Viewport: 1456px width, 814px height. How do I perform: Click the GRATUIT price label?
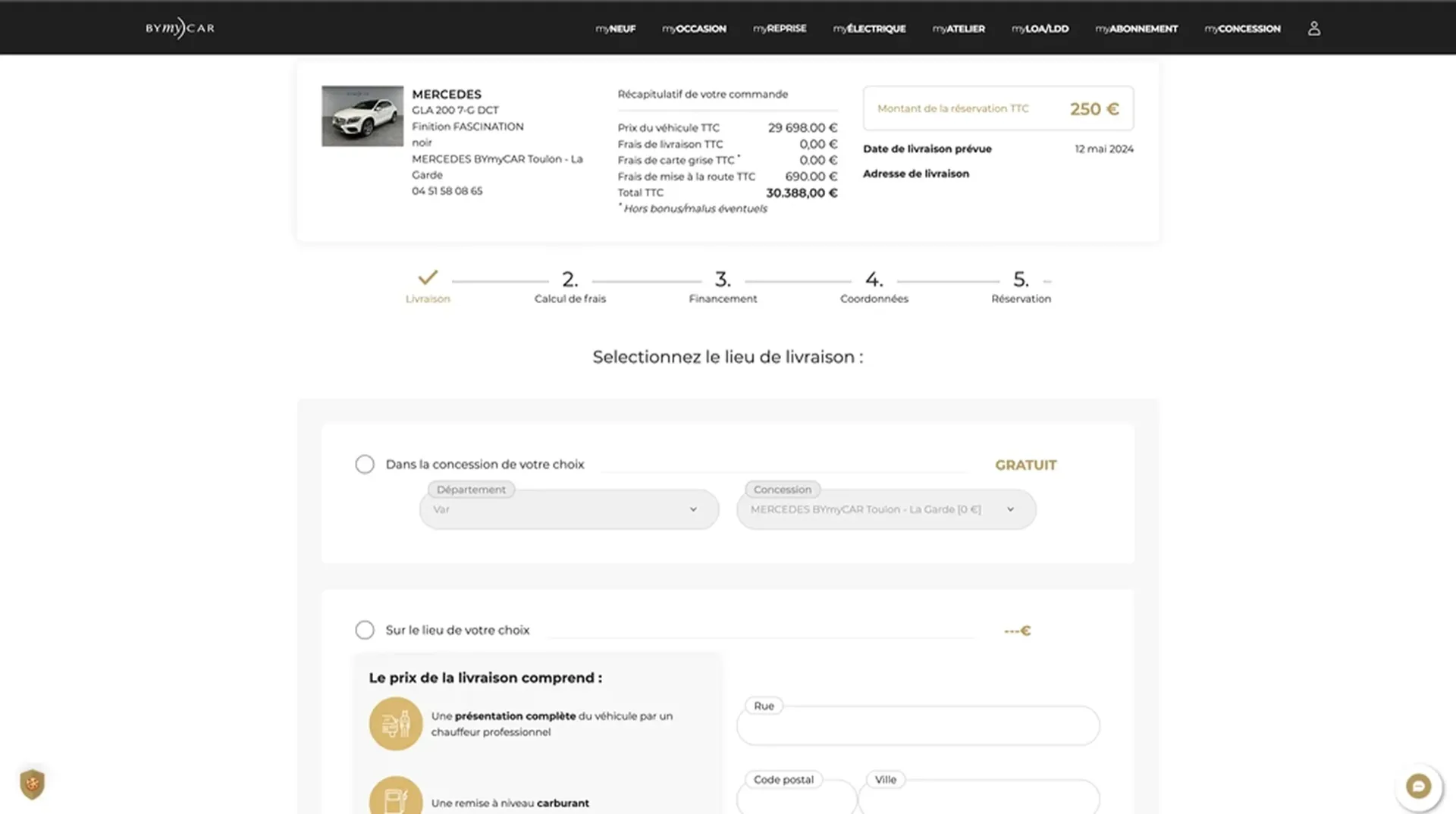(1025, 465)
